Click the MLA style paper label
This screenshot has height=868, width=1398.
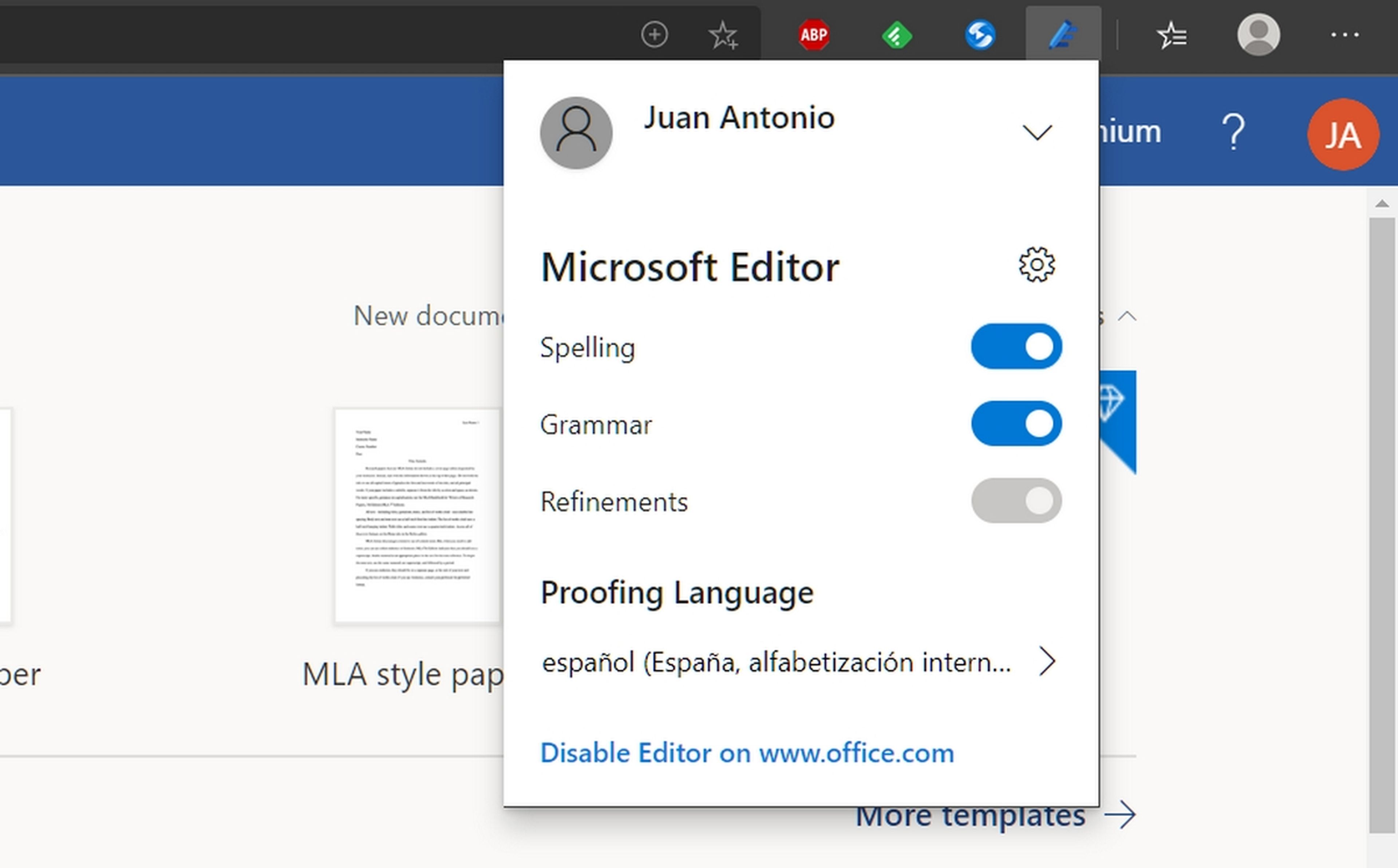point(402,675)
